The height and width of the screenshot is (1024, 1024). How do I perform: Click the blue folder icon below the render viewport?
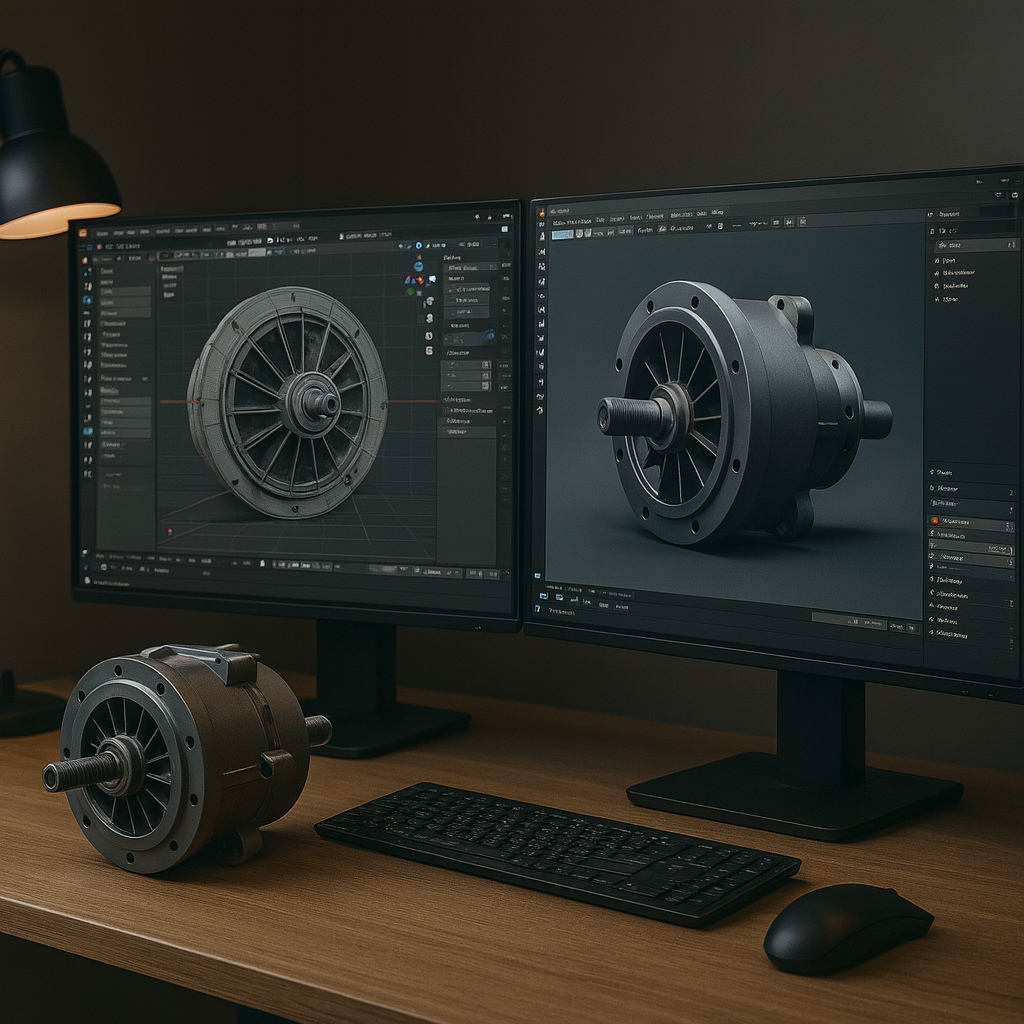coord(544,595)
